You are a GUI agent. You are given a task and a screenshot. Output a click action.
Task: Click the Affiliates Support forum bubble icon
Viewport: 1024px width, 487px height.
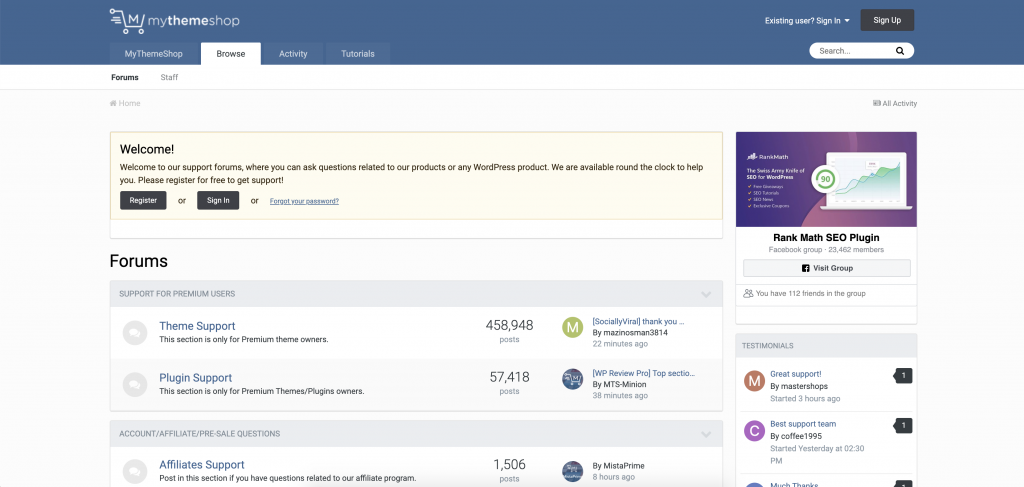pyautogui.click(x=135, y=471)
